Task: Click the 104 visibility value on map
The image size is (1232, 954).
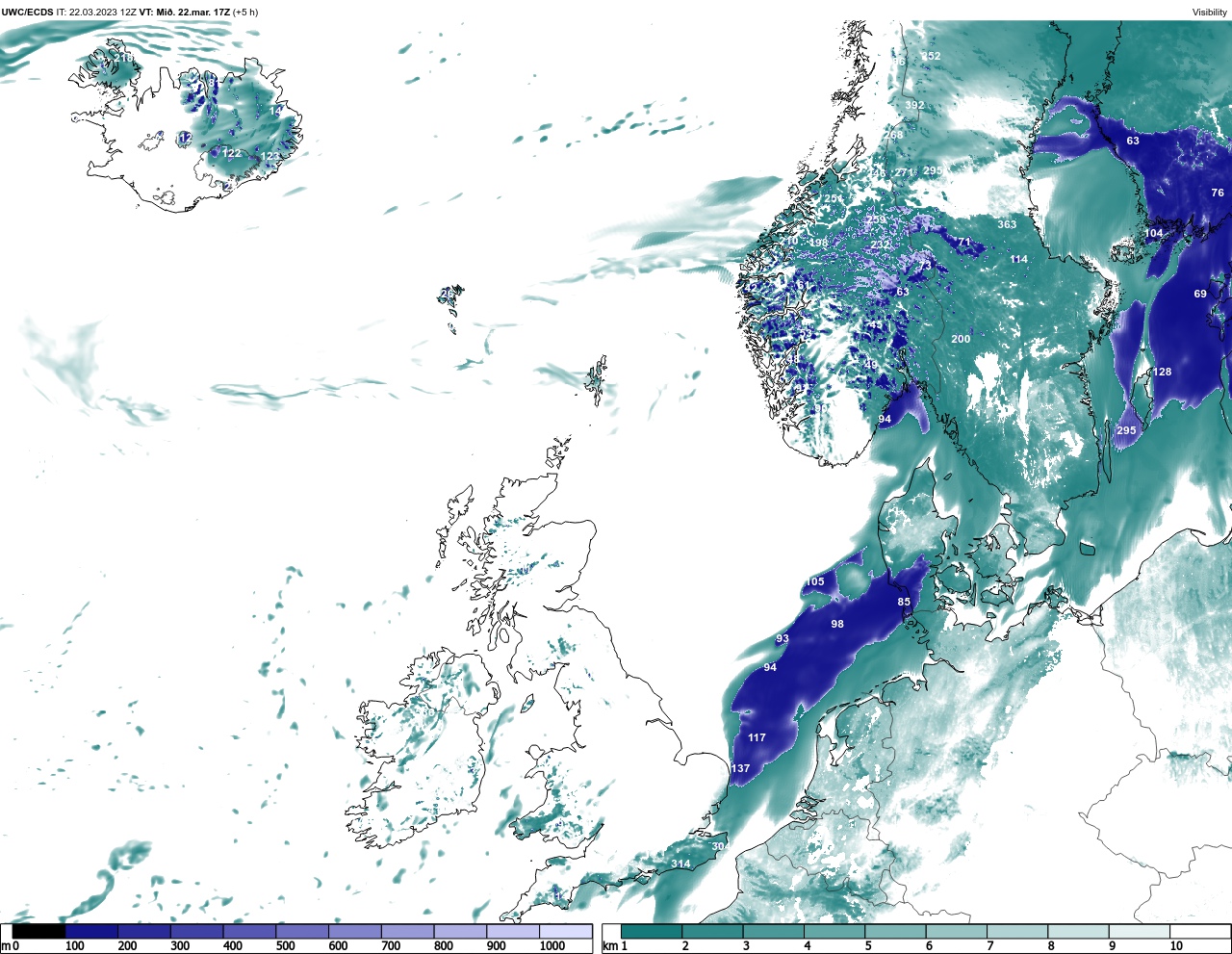Action: coord(1153,233)
